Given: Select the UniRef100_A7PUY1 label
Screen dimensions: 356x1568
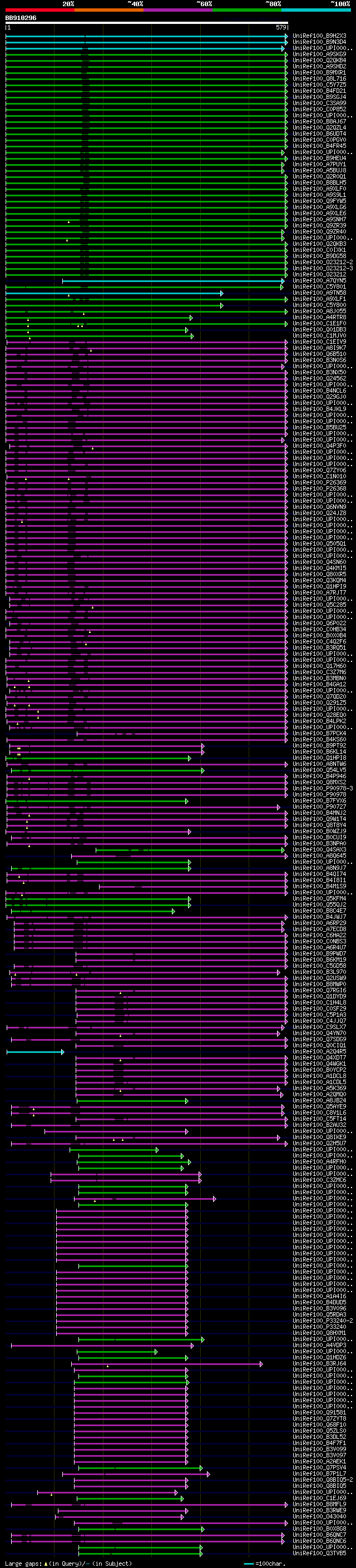Looking at the screenshot, I should click(319, 164).
